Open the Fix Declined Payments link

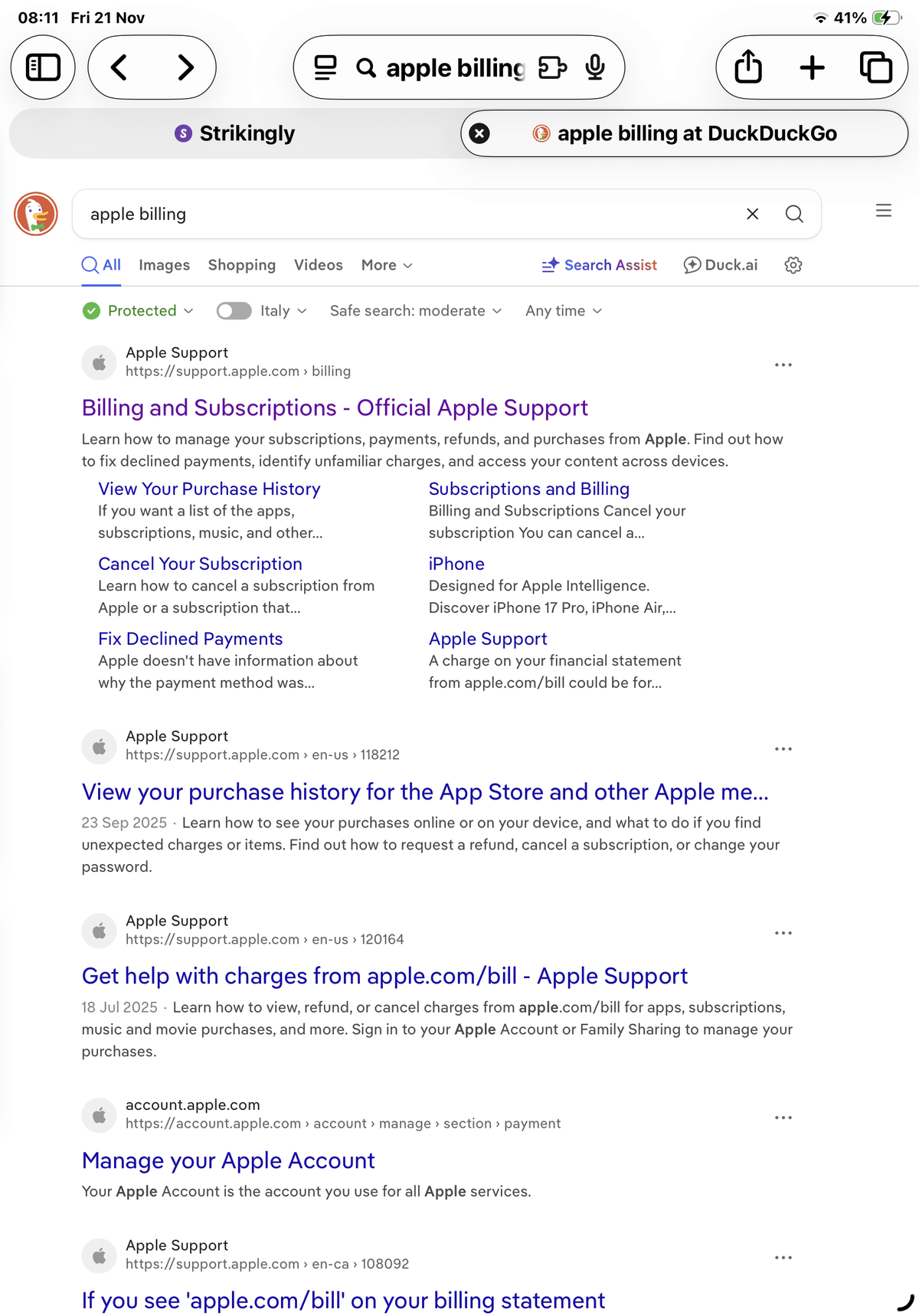click(x=190, y=639)
